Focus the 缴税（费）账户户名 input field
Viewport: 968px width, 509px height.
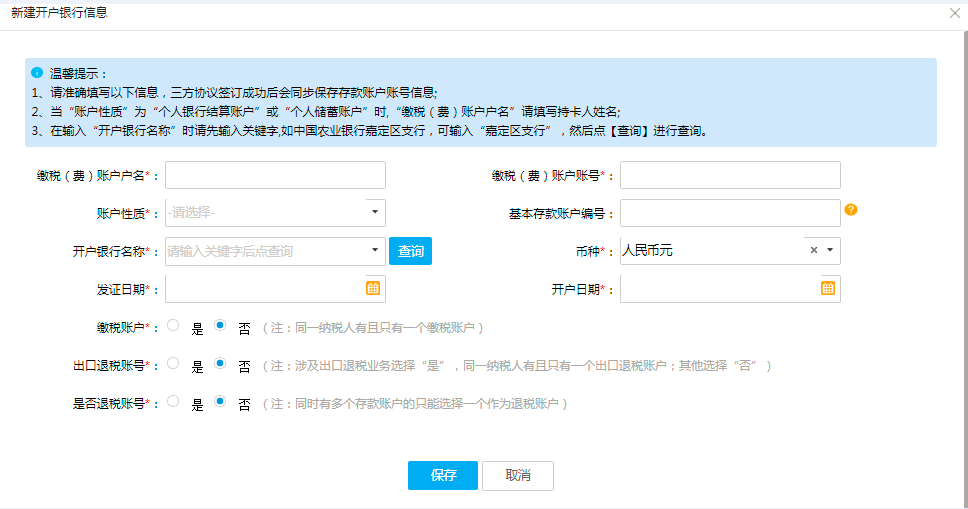tap(275, 175)
